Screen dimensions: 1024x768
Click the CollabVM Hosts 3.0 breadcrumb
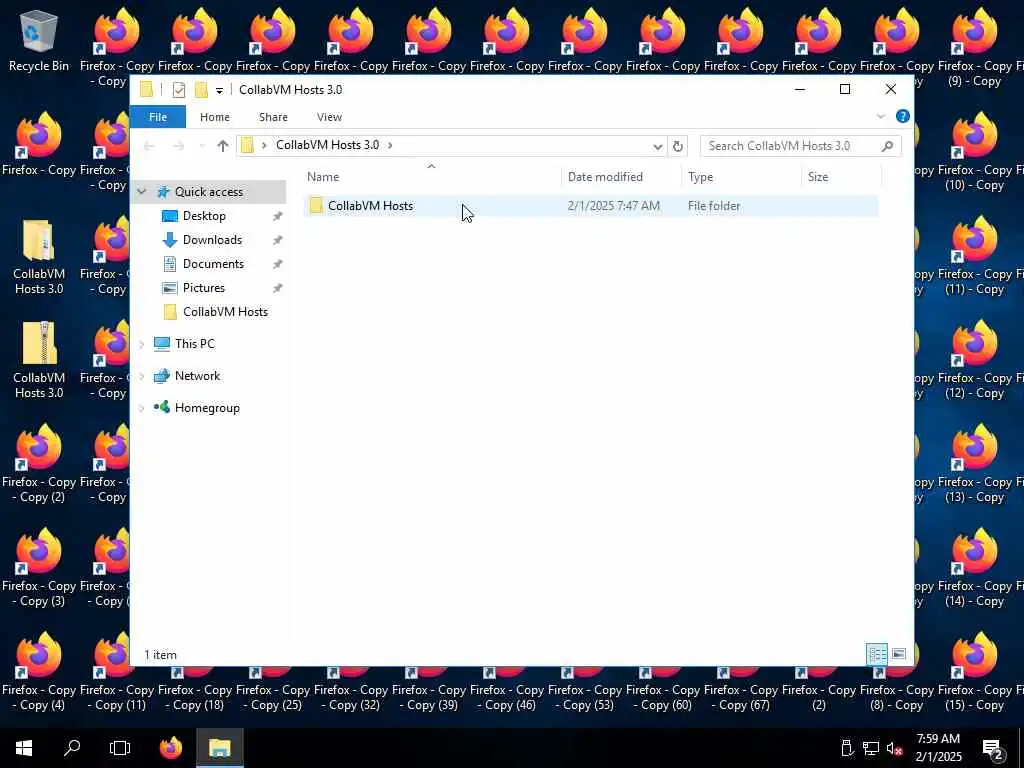pyautogui.click(x=327, y=145)
